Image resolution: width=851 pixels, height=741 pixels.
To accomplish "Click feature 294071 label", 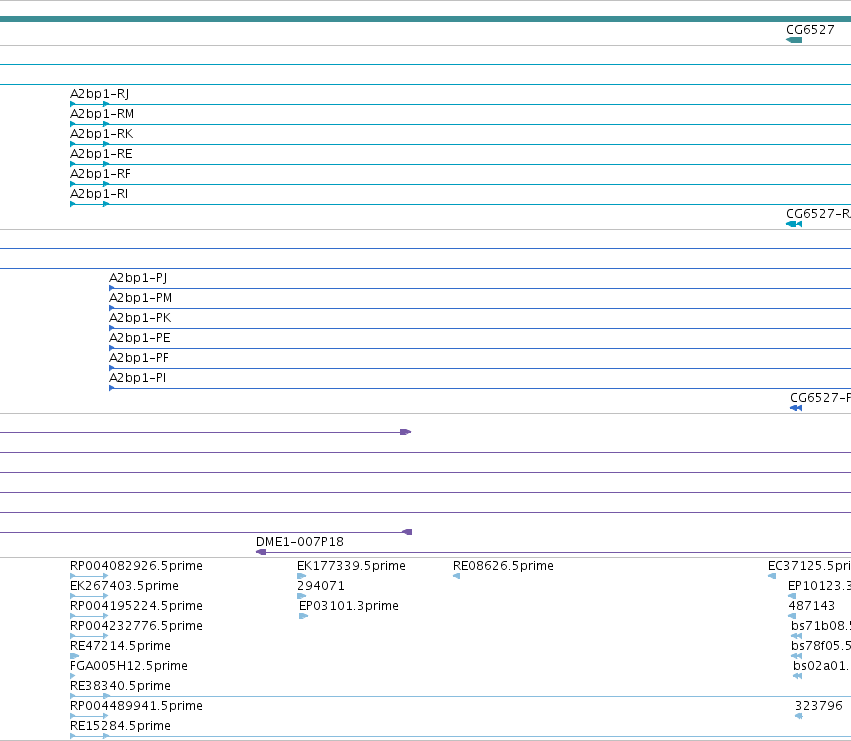I will (x=321, y=586).
